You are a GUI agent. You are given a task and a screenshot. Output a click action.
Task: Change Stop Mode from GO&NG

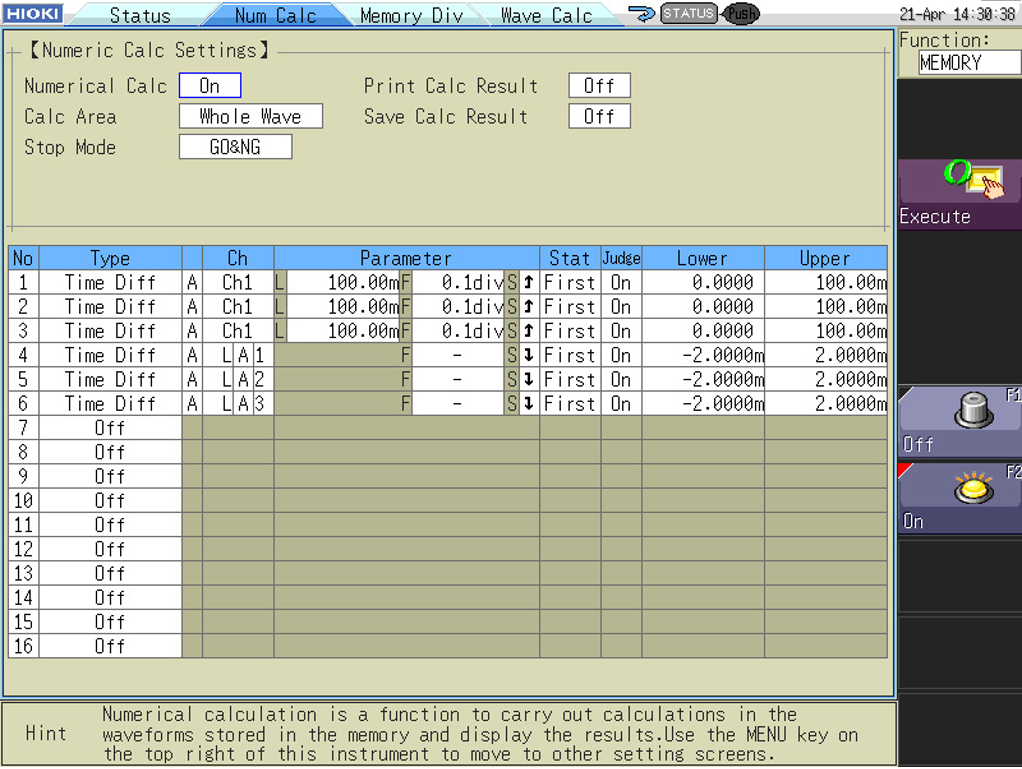pyautogui.click(x=235, y=147)
